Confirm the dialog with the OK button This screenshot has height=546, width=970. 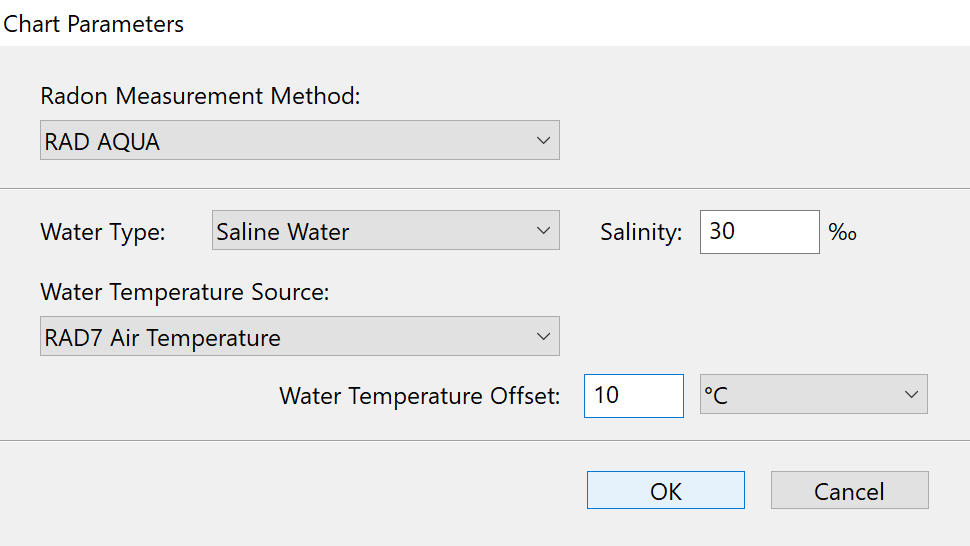[x=665, y=491]
